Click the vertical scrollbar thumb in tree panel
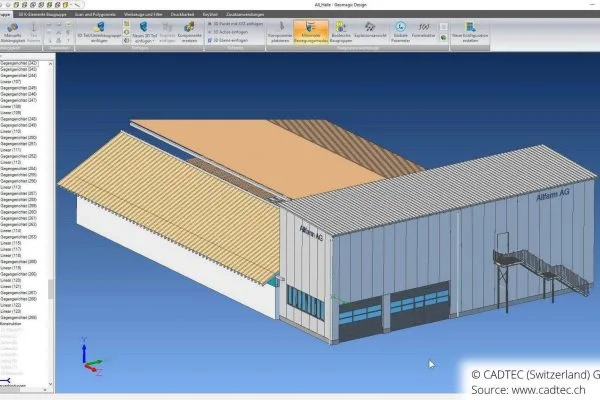 tap(51, 289)
